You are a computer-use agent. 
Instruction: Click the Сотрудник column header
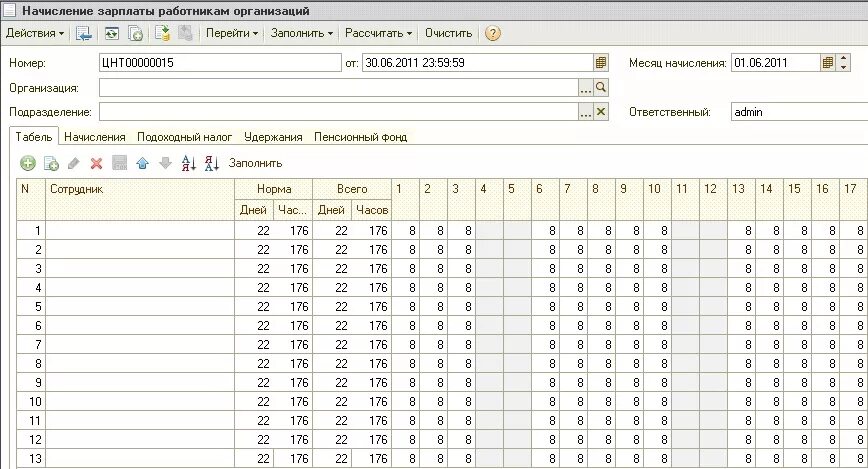point(140,199)
